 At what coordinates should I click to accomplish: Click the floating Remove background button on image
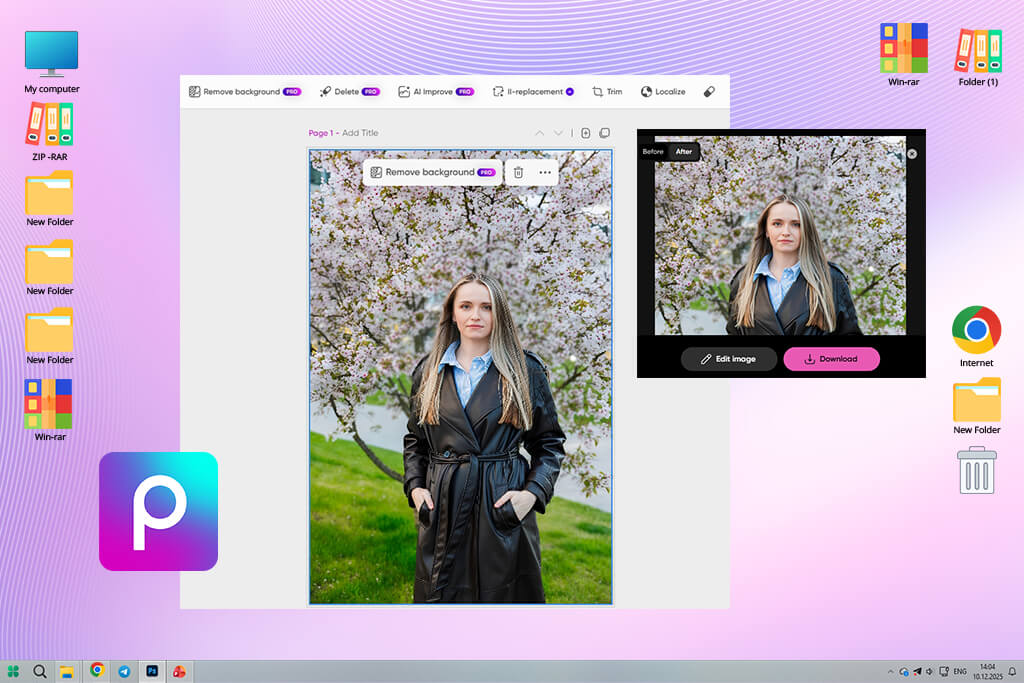tap(432, 172)
